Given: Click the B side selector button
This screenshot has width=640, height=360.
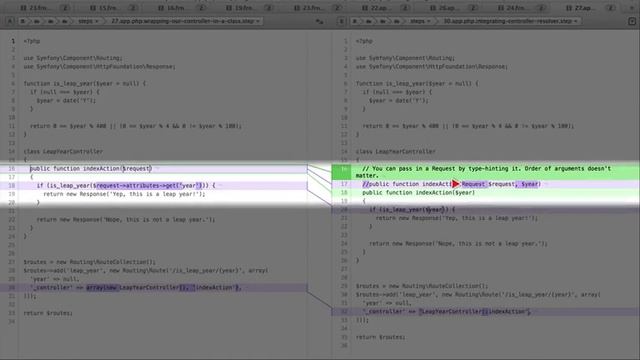Looking at the screenshot, I should pyautogui.click(x=342, y=21).
